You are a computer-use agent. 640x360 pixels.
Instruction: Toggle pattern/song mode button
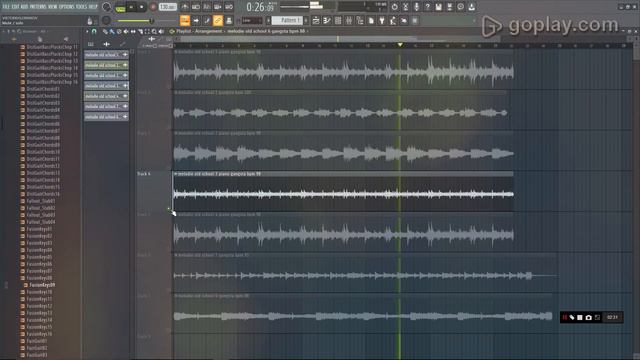point(120,7)
